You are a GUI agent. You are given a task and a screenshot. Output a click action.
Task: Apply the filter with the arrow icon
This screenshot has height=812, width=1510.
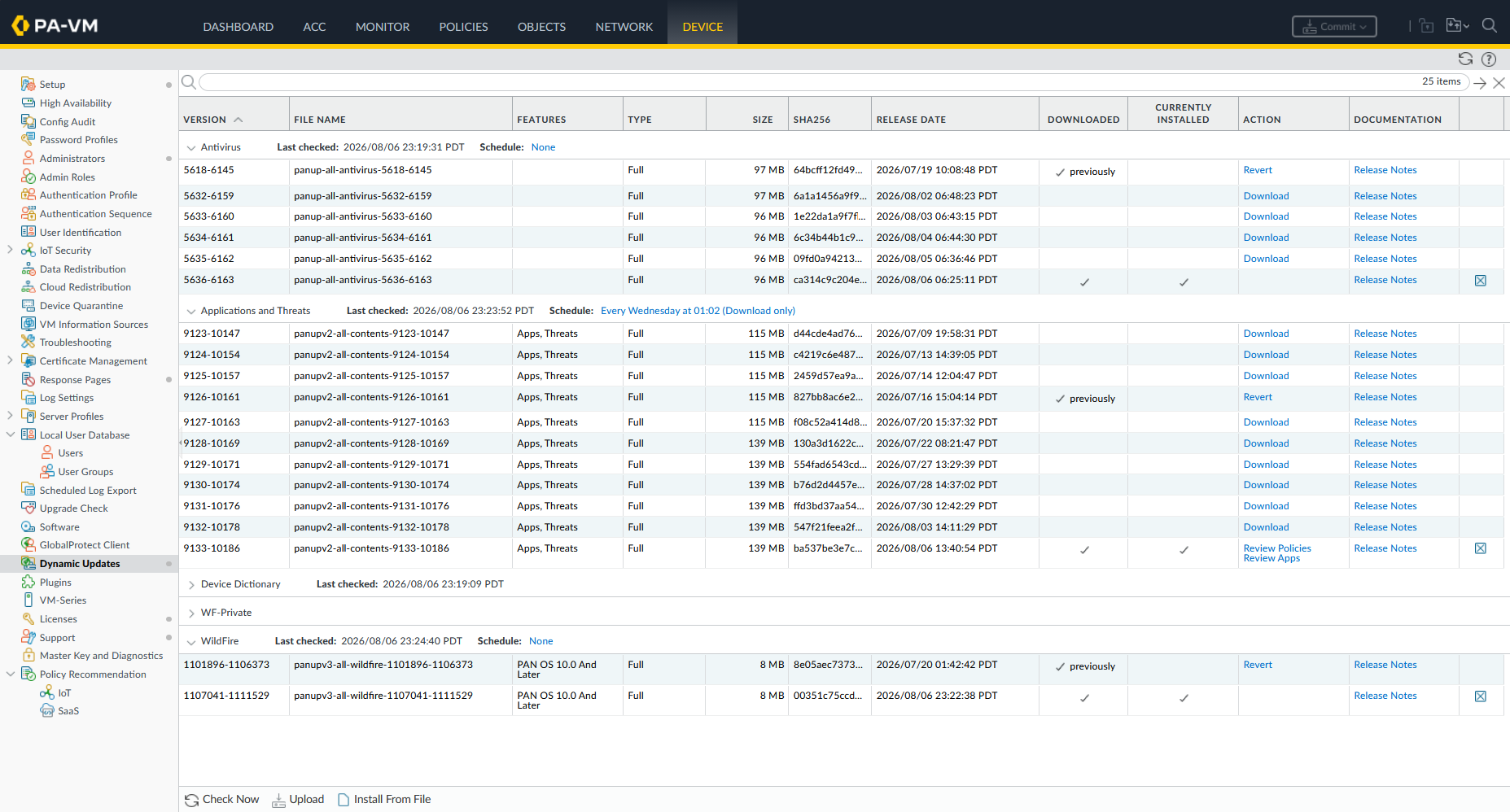[1480, 83]
